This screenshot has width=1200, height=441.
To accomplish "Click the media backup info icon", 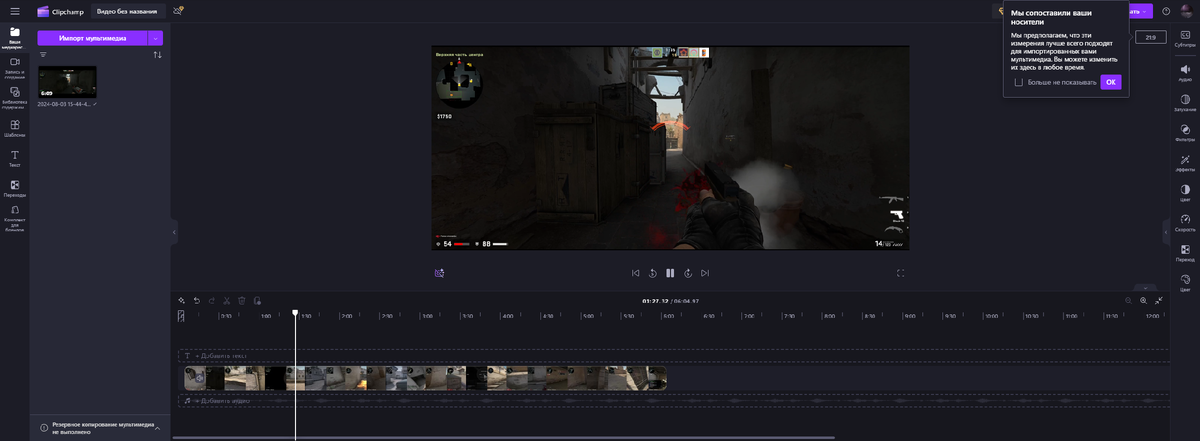I will click(x=44, y=427).
